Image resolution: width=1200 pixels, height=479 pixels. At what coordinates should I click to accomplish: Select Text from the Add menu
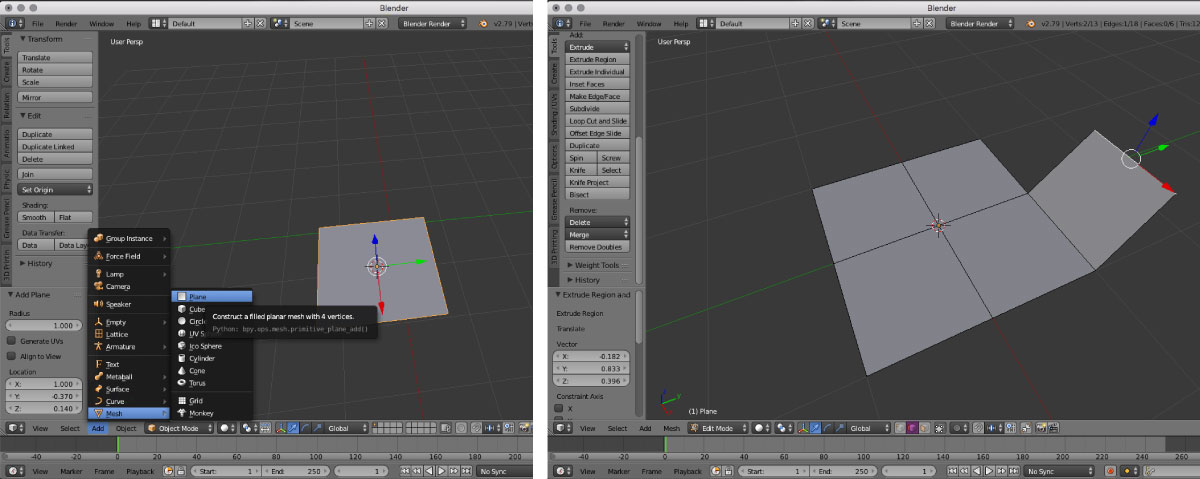coord(130,364)
